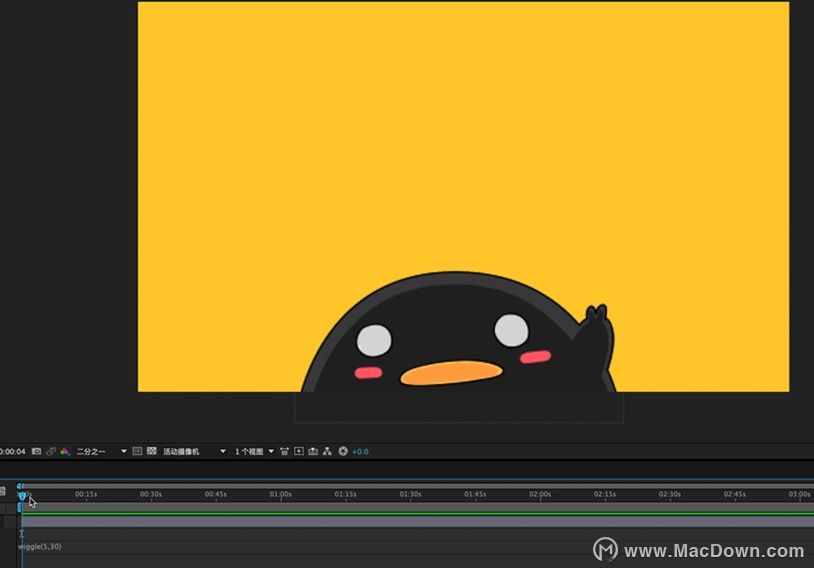814x568 pixels.
Task: Select the purple layer duration bar
Action: (x=417, y=521)
